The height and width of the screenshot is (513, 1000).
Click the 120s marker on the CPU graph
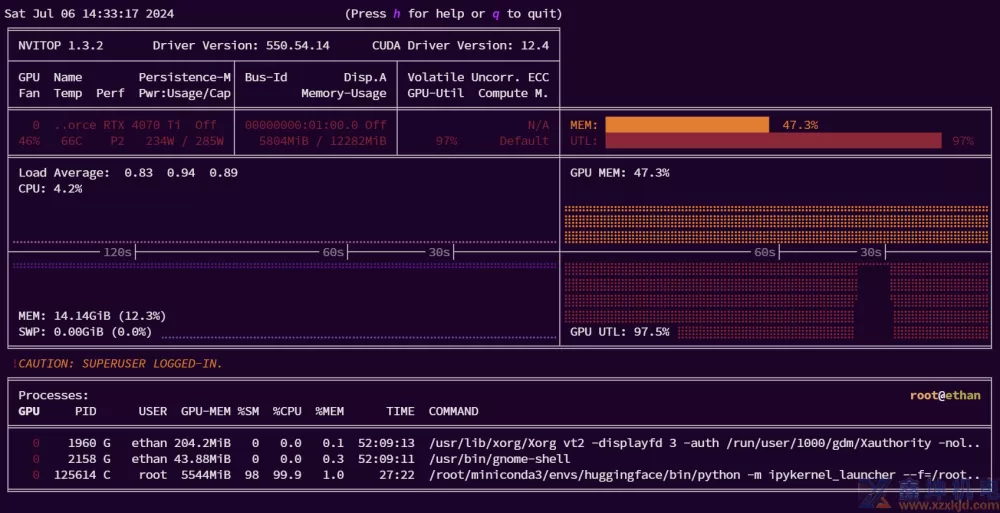pyautogui.click(x=117, y=253)
